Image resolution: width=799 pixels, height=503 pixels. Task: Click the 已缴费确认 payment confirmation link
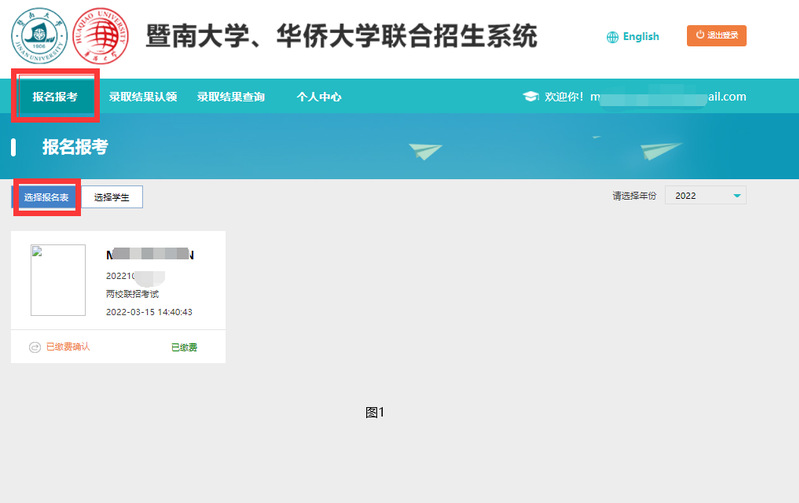68,347
